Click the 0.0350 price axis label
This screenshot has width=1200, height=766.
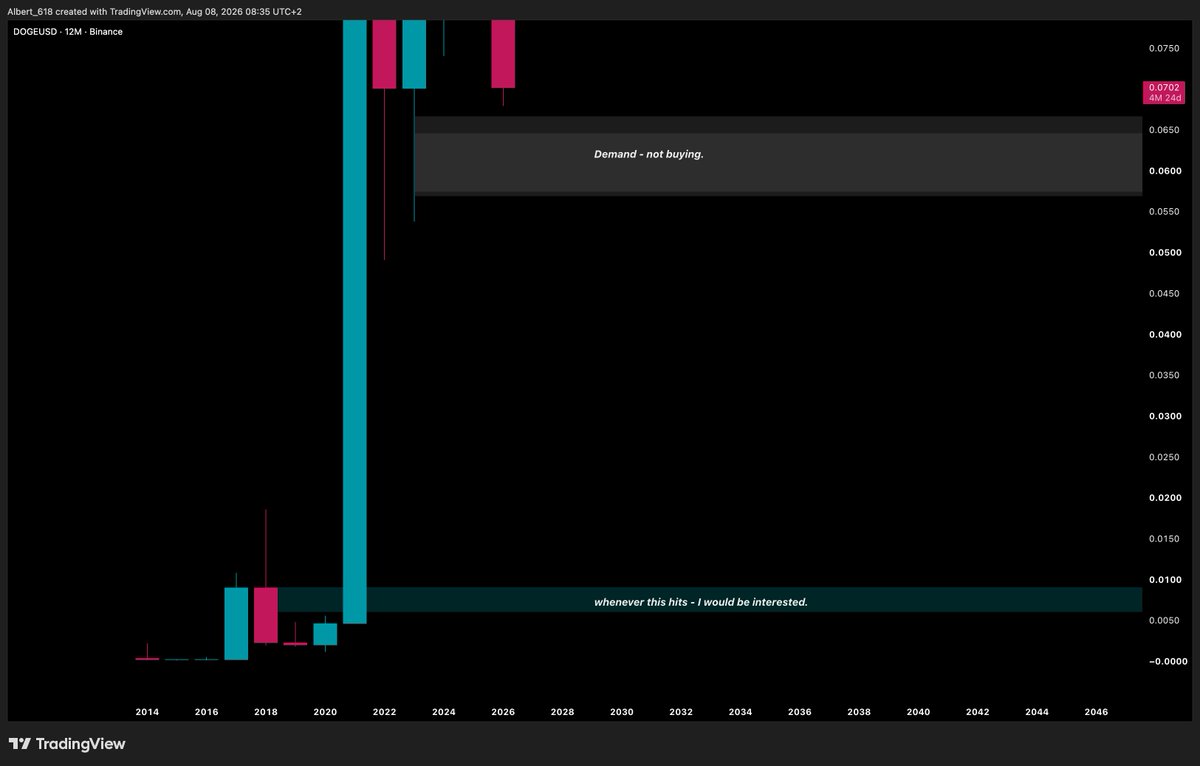1165,375
